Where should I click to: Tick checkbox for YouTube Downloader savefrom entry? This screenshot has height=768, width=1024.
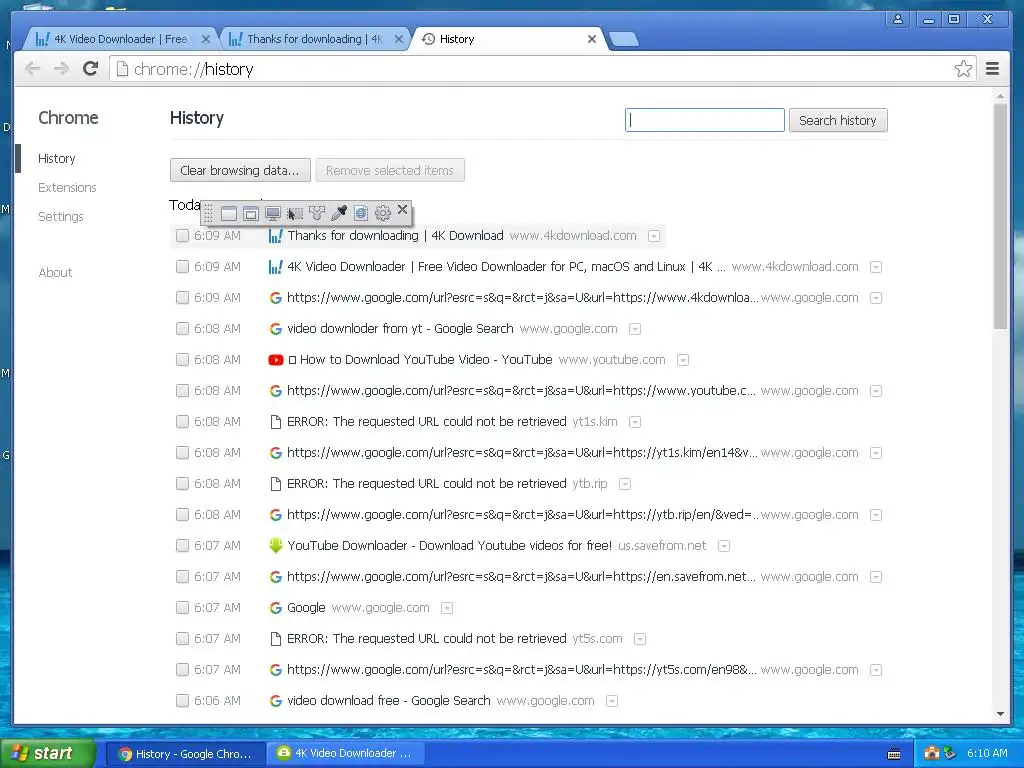182,545
